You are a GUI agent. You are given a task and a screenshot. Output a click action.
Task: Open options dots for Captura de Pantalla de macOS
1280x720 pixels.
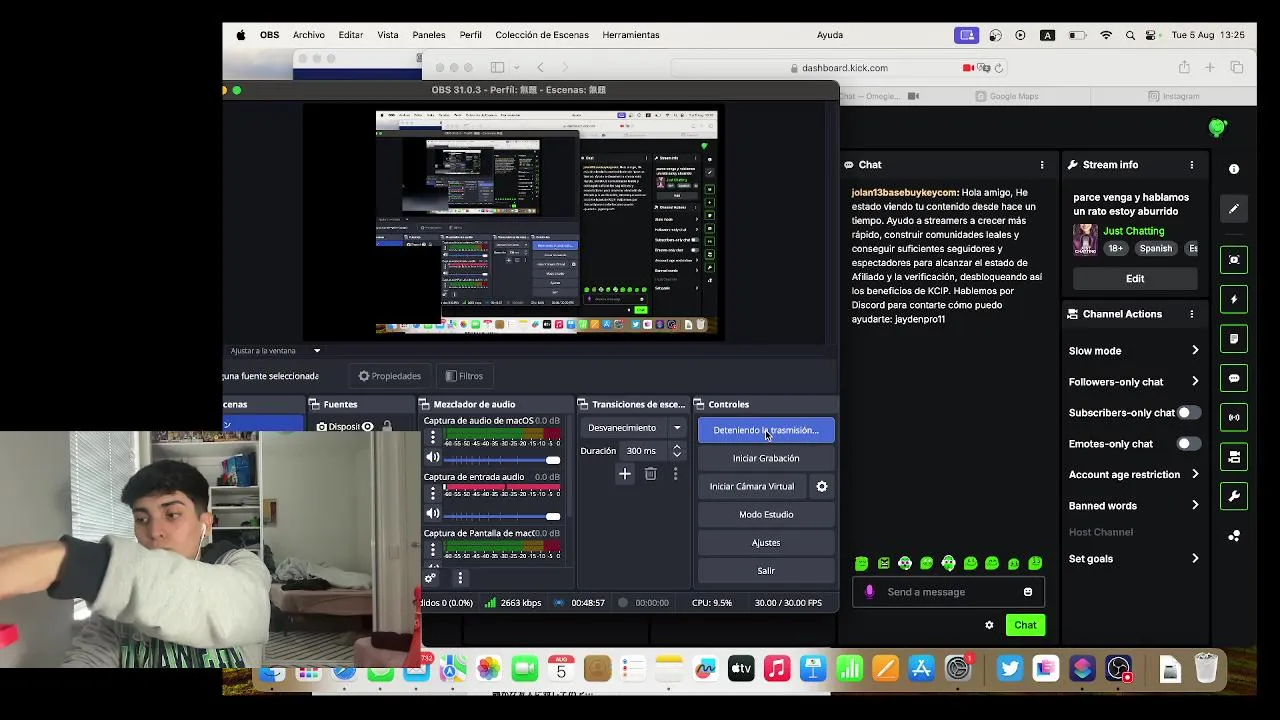click(433, 550)
